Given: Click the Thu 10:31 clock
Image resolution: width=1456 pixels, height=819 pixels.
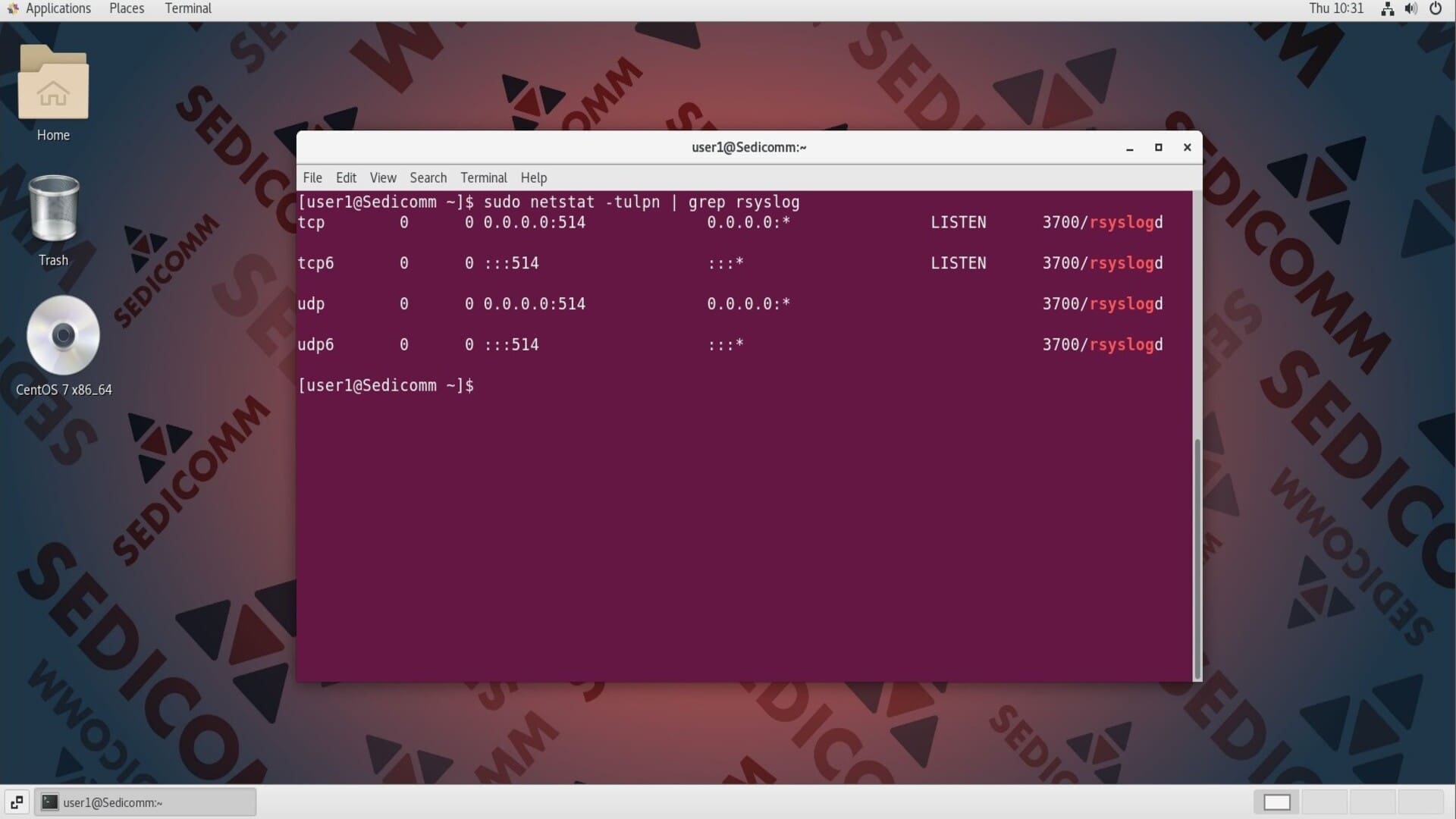Looking at the screenshot, I should tap(1335, 8).
